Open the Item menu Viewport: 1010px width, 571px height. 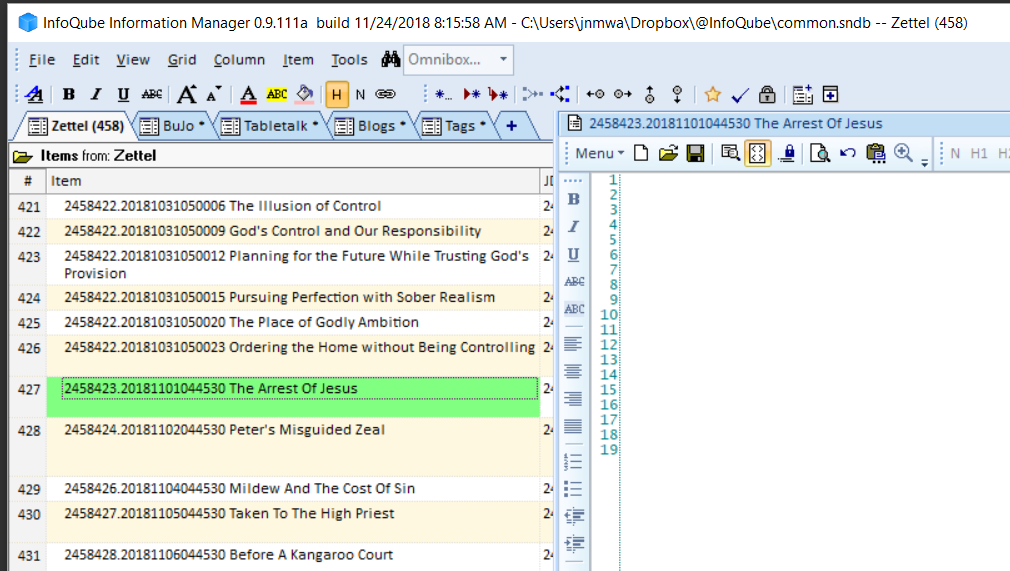coord(298,60)
